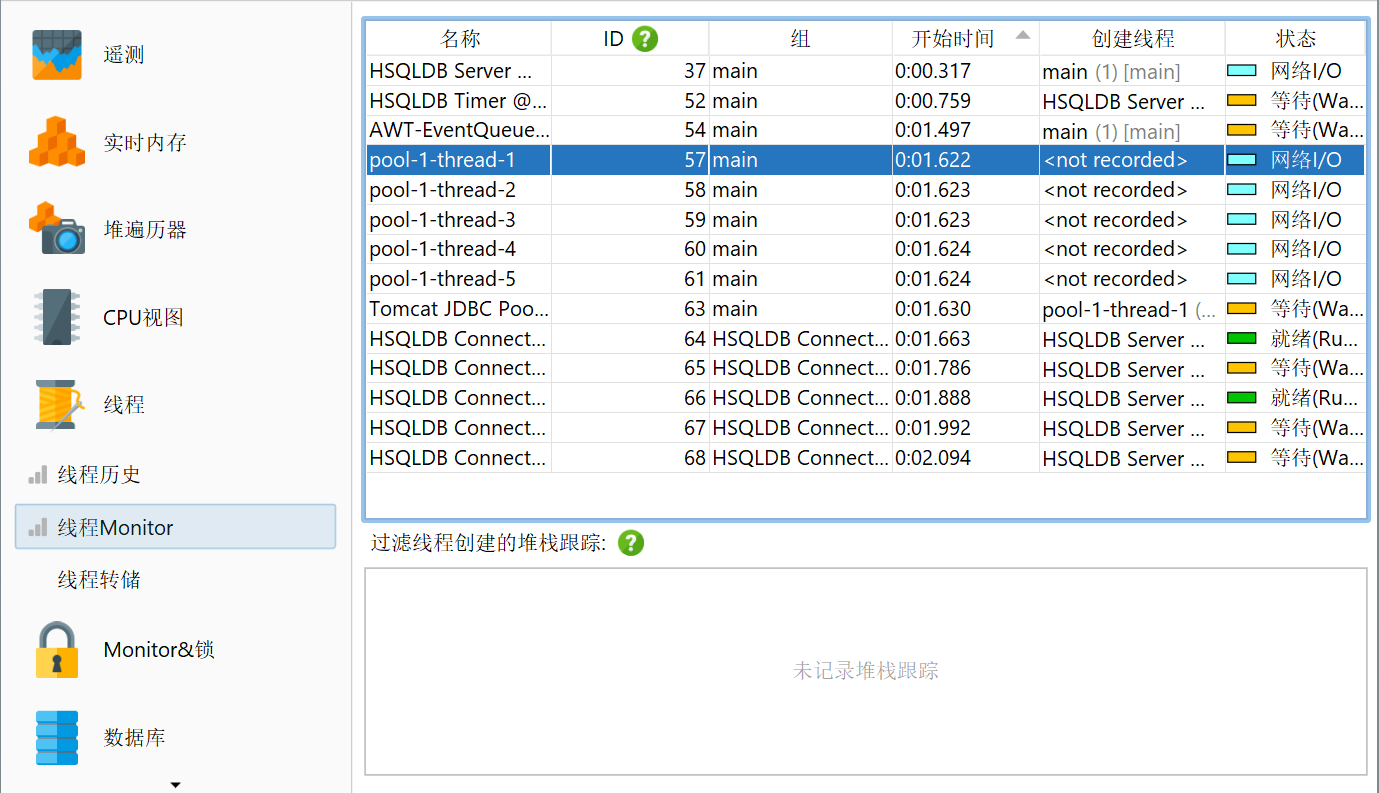
Task: Click <not recorded> in pool-1-thread-3 row
Action: click(x=1115, y=220)
